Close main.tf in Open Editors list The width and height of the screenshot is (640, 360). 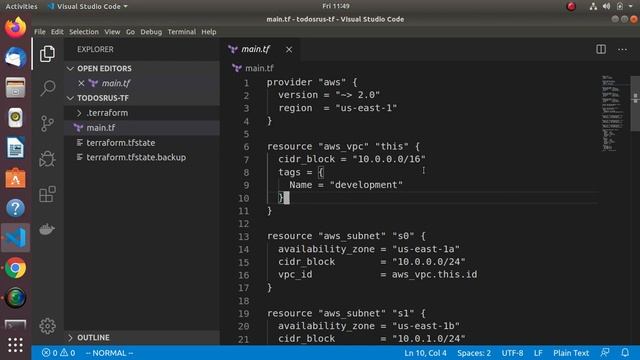coord(81,83)
